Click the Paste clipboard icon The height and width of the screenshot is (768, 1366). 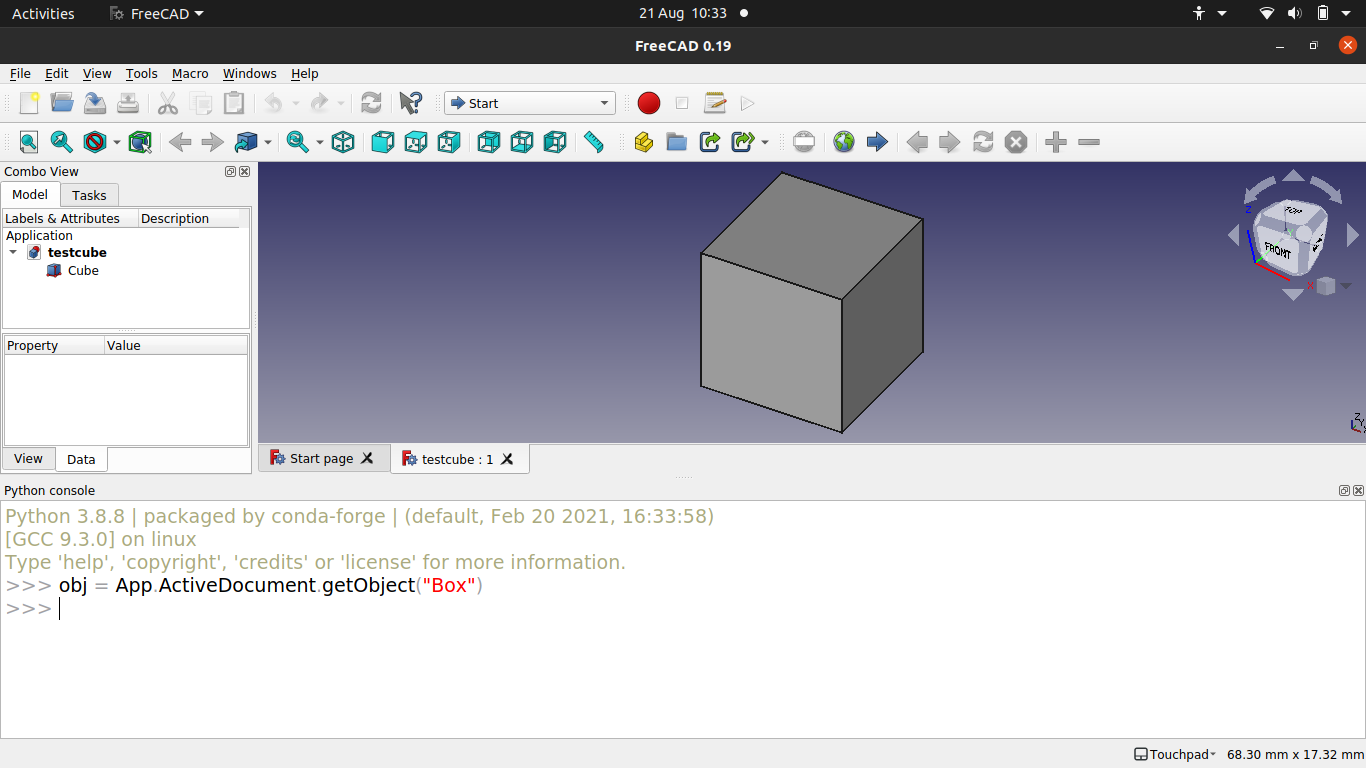[x=234, y=103]
